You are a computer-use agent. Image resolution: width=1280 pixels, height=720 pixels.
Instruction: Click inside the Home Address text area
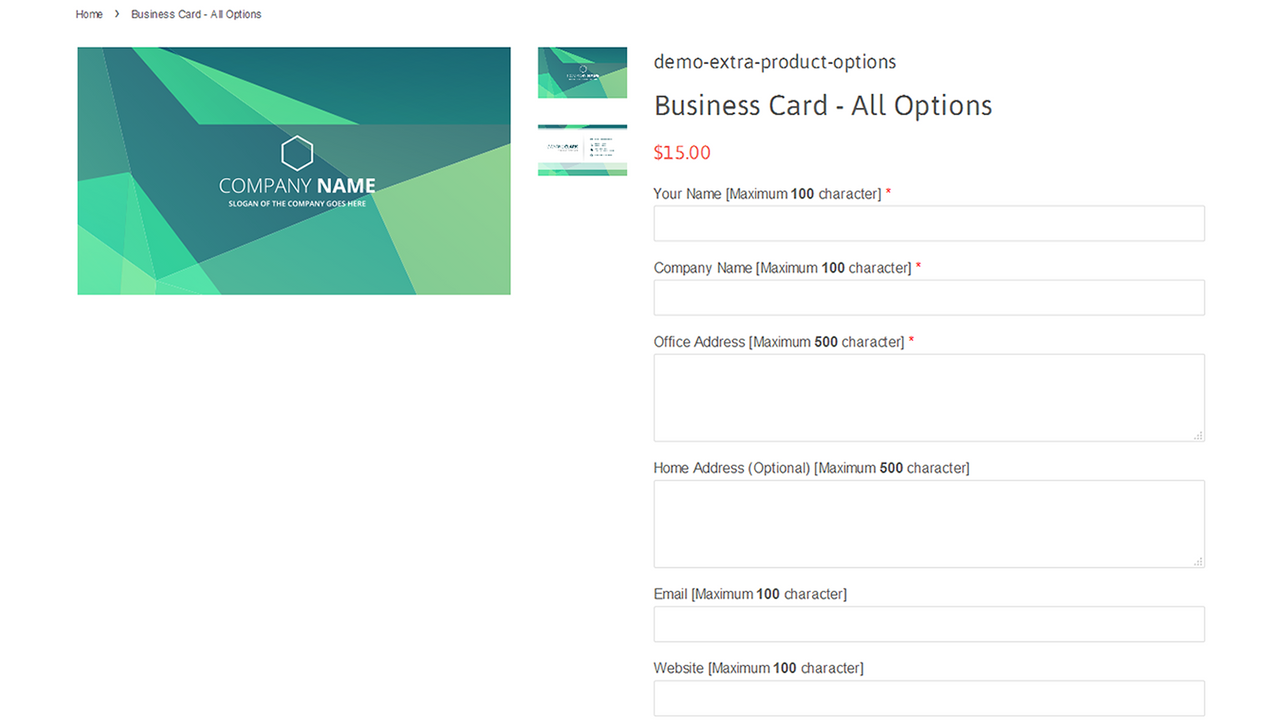pos(928,523)
